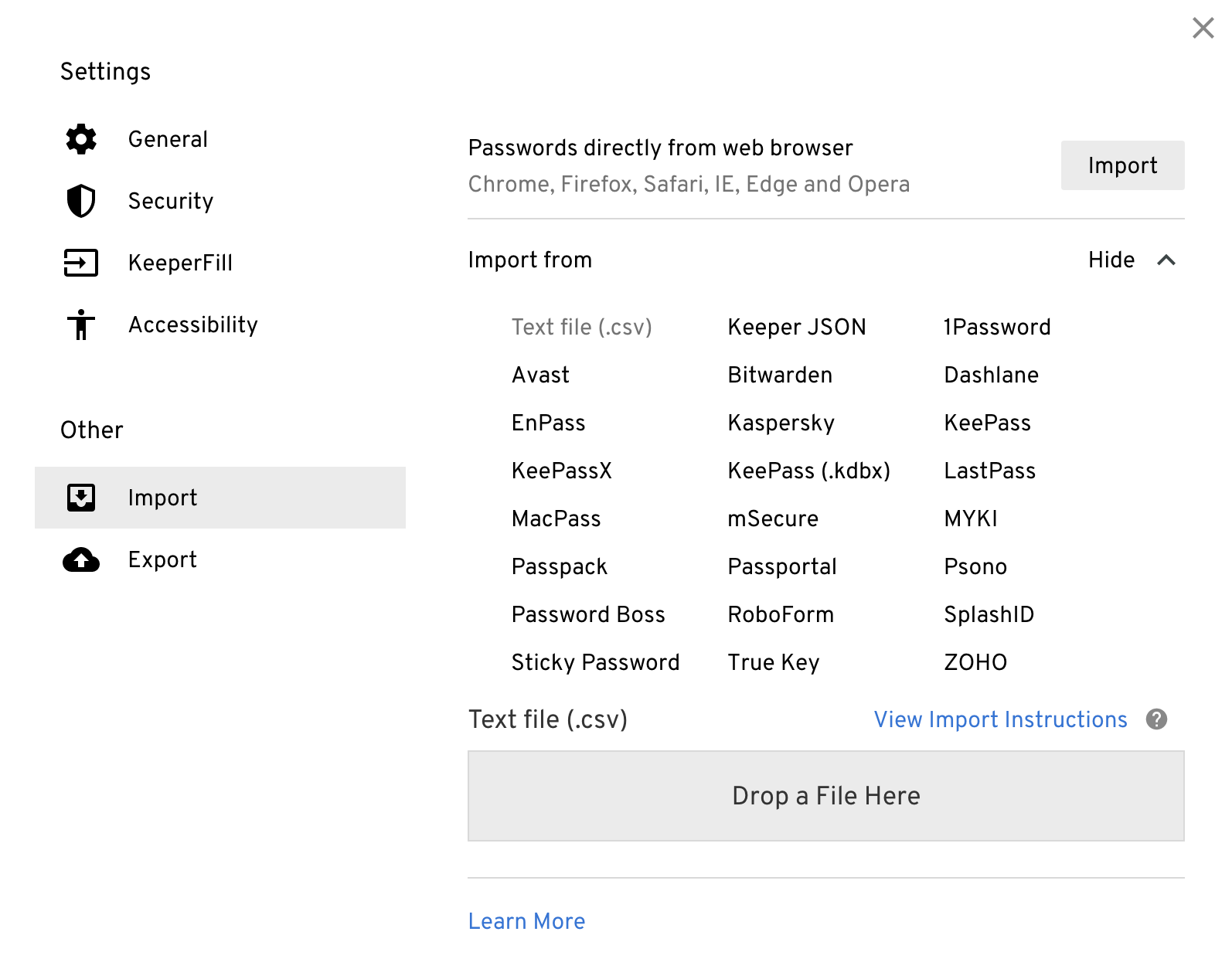Select Import in Other section
This screenshot has height=969, width=1232.
(x=220, y=498)
